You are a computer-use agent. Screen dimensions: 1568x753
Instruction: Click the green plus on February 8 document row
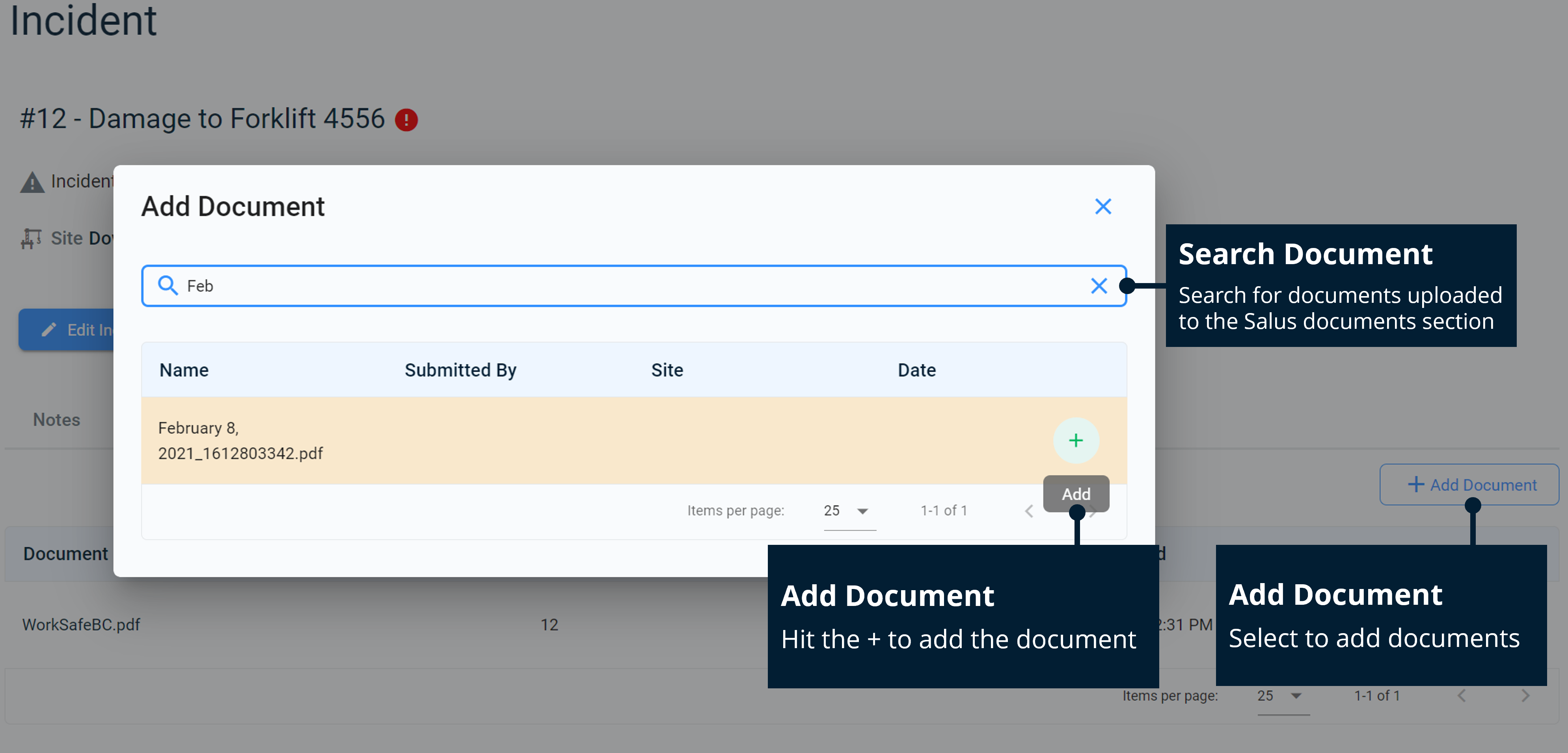pos(1076,440)
